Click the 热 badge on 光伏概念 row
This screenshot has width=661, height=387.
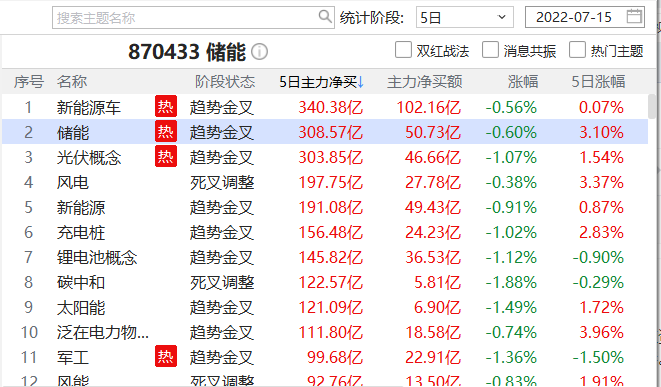click(x=166, y=156)
